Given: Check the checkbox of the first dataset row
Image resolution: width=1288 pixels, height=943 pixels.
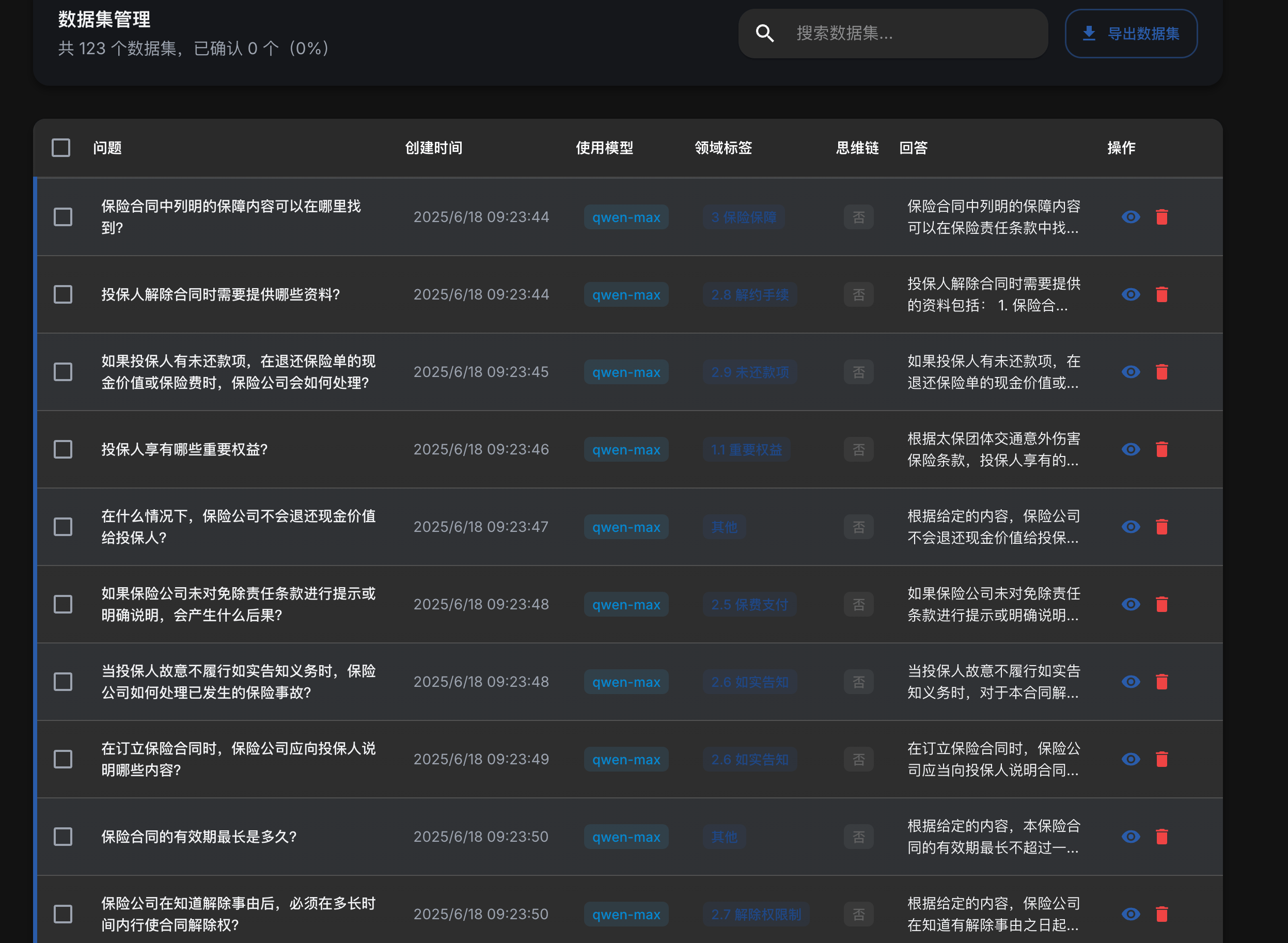Looking at the screenshot, I should [63, 217].
